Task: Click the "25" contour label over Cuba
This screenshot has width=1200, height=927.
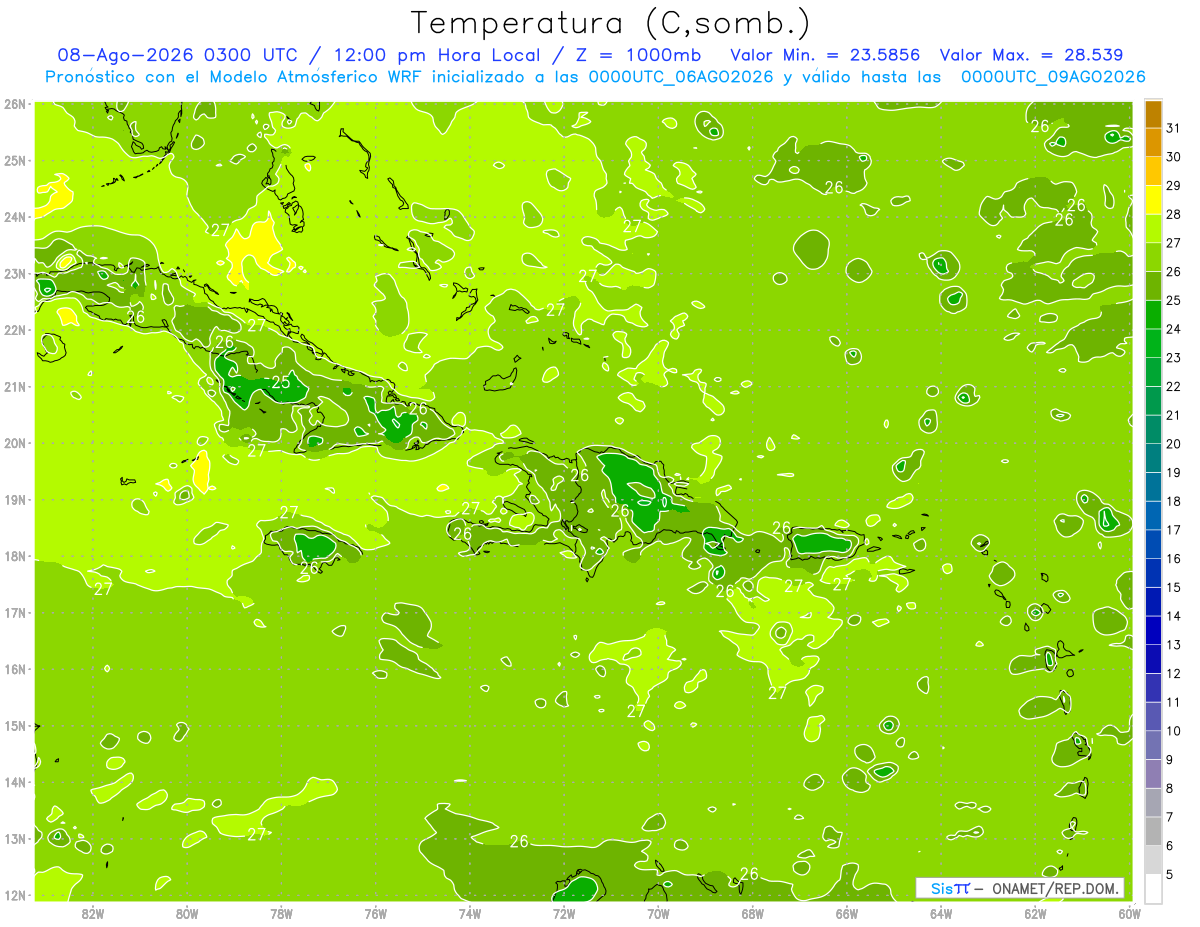Action: 281,382
